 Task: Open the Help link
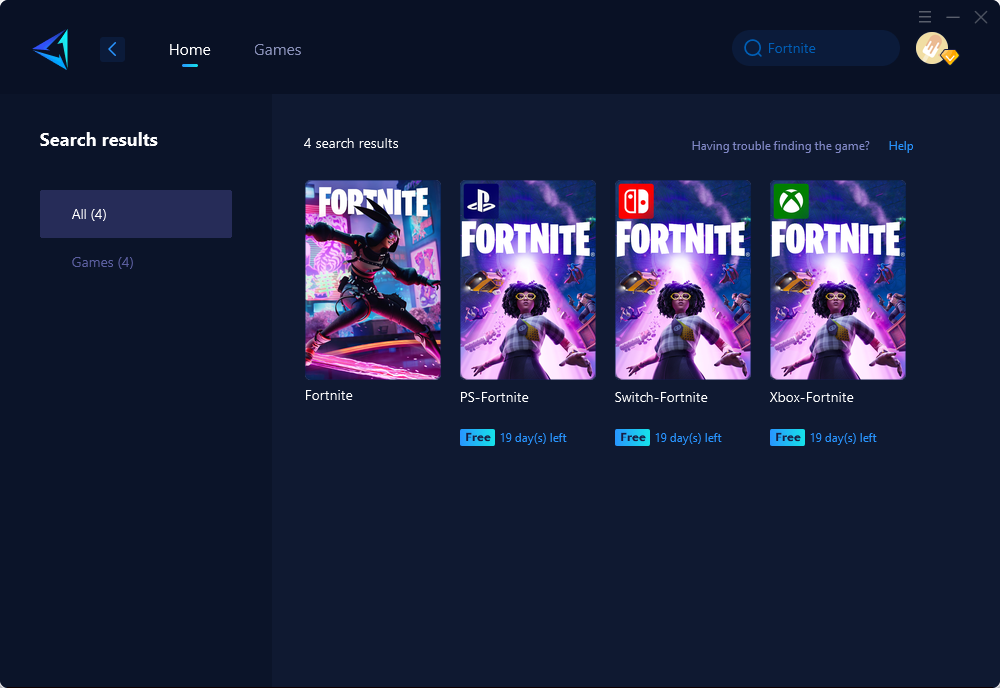click(900, 146)
